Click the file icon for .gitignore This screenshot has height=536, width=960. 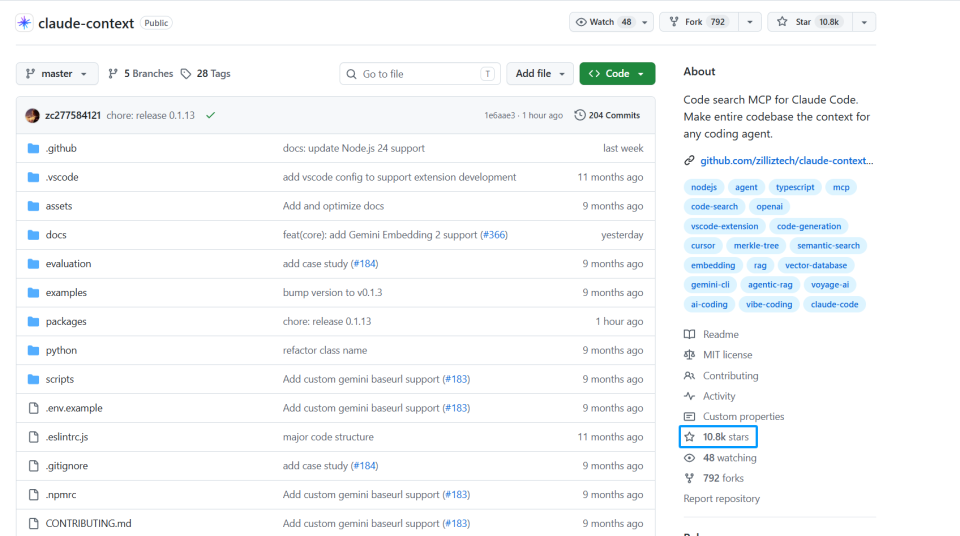34,466
